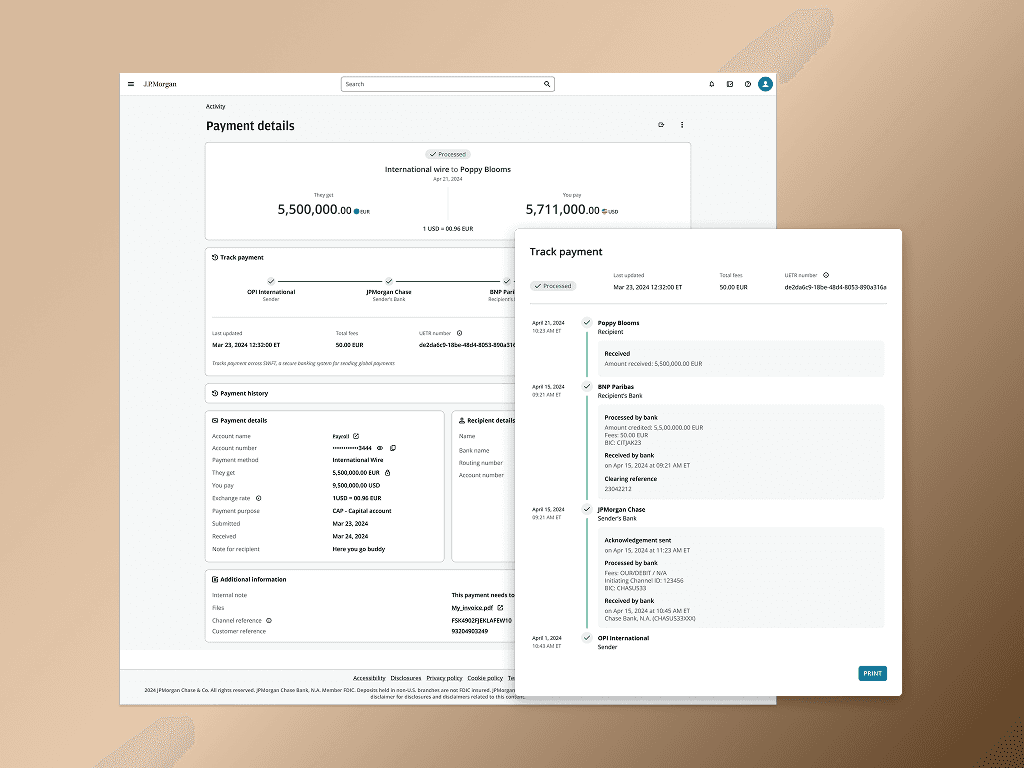Copy the account number ending 3444

pos(393,448)
